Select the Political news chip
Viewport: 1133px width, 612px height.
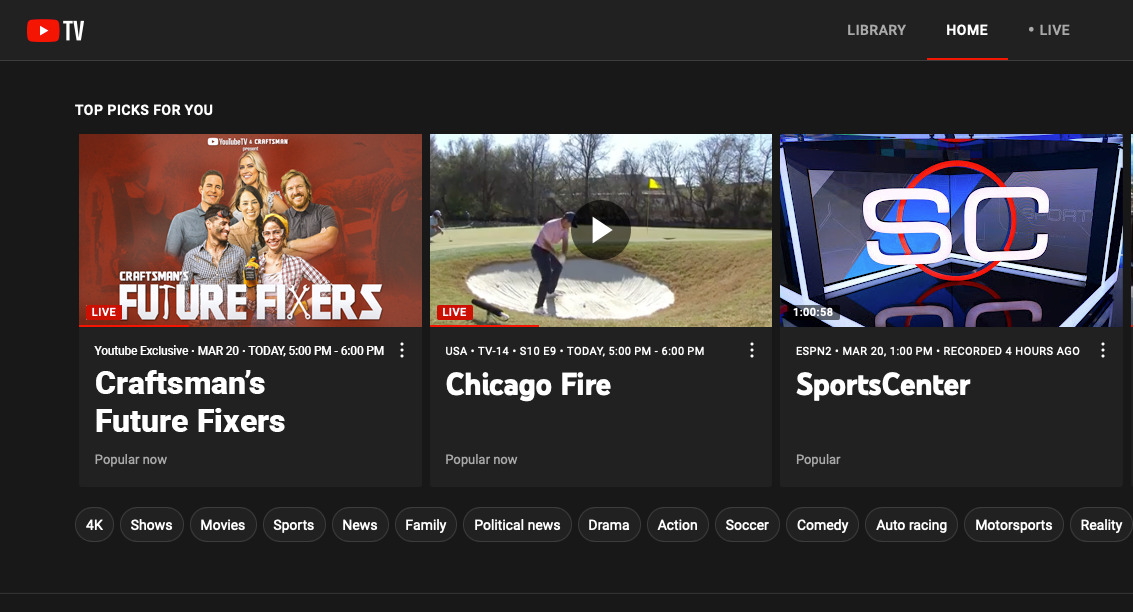point(517,525)
